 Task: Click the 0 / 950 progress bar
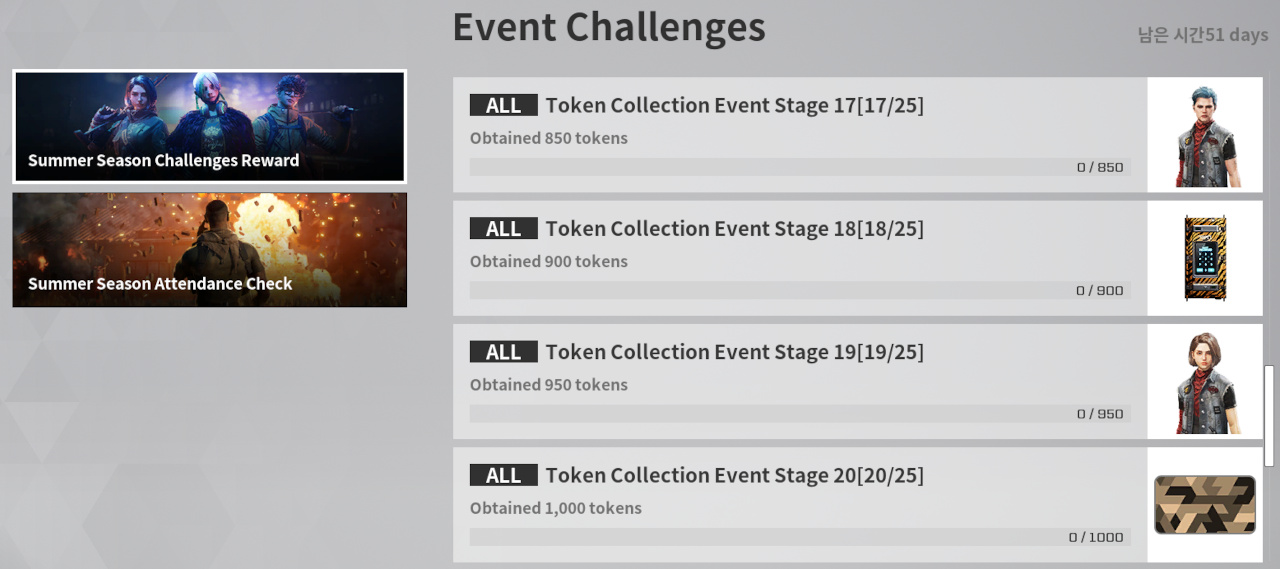point(800,413)
